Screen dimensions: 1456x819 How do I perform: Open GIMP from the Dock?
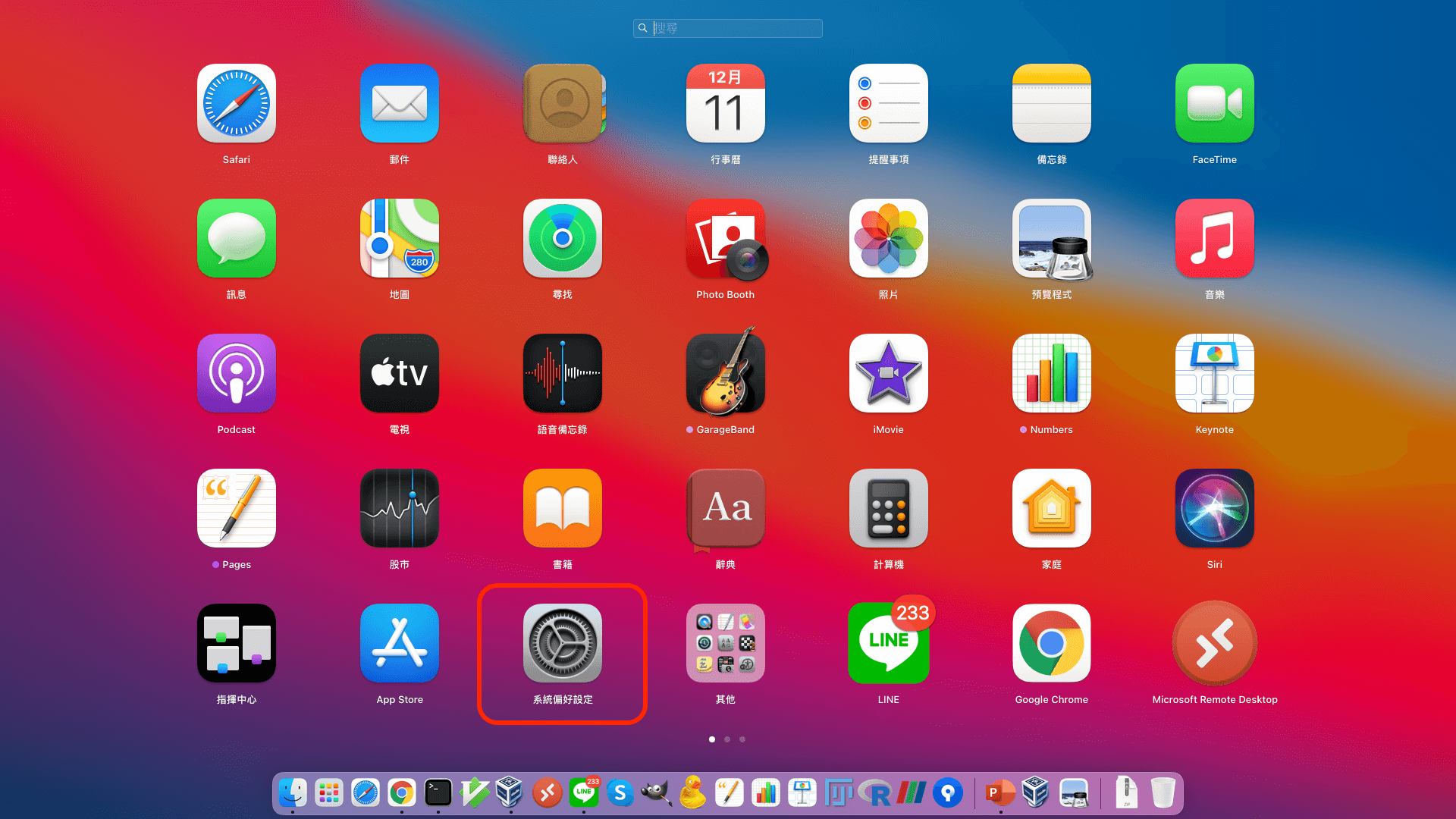point(657,793)
